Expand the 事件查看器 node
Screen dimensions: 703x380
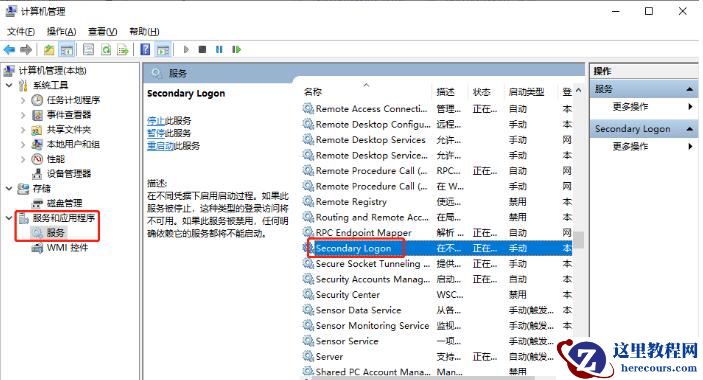point(23,115)
